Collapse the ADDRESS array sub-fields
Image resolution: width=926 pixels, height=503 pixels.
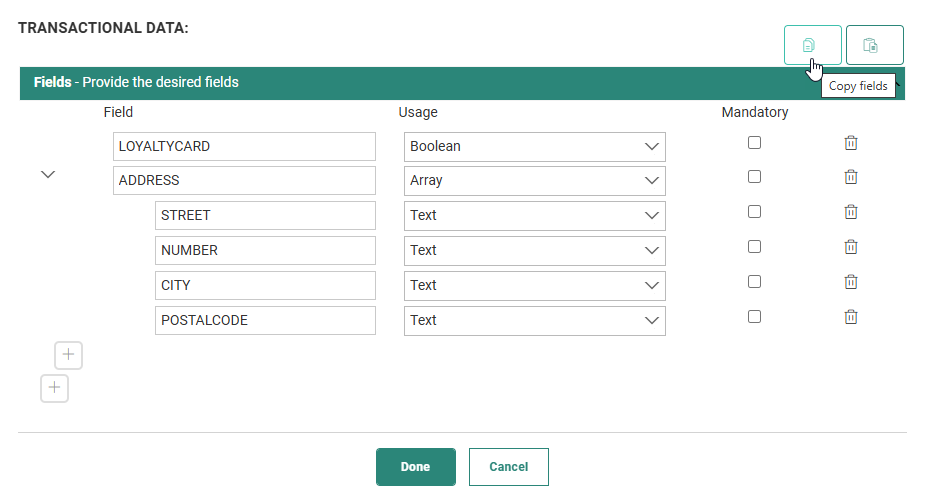point(47,175)
